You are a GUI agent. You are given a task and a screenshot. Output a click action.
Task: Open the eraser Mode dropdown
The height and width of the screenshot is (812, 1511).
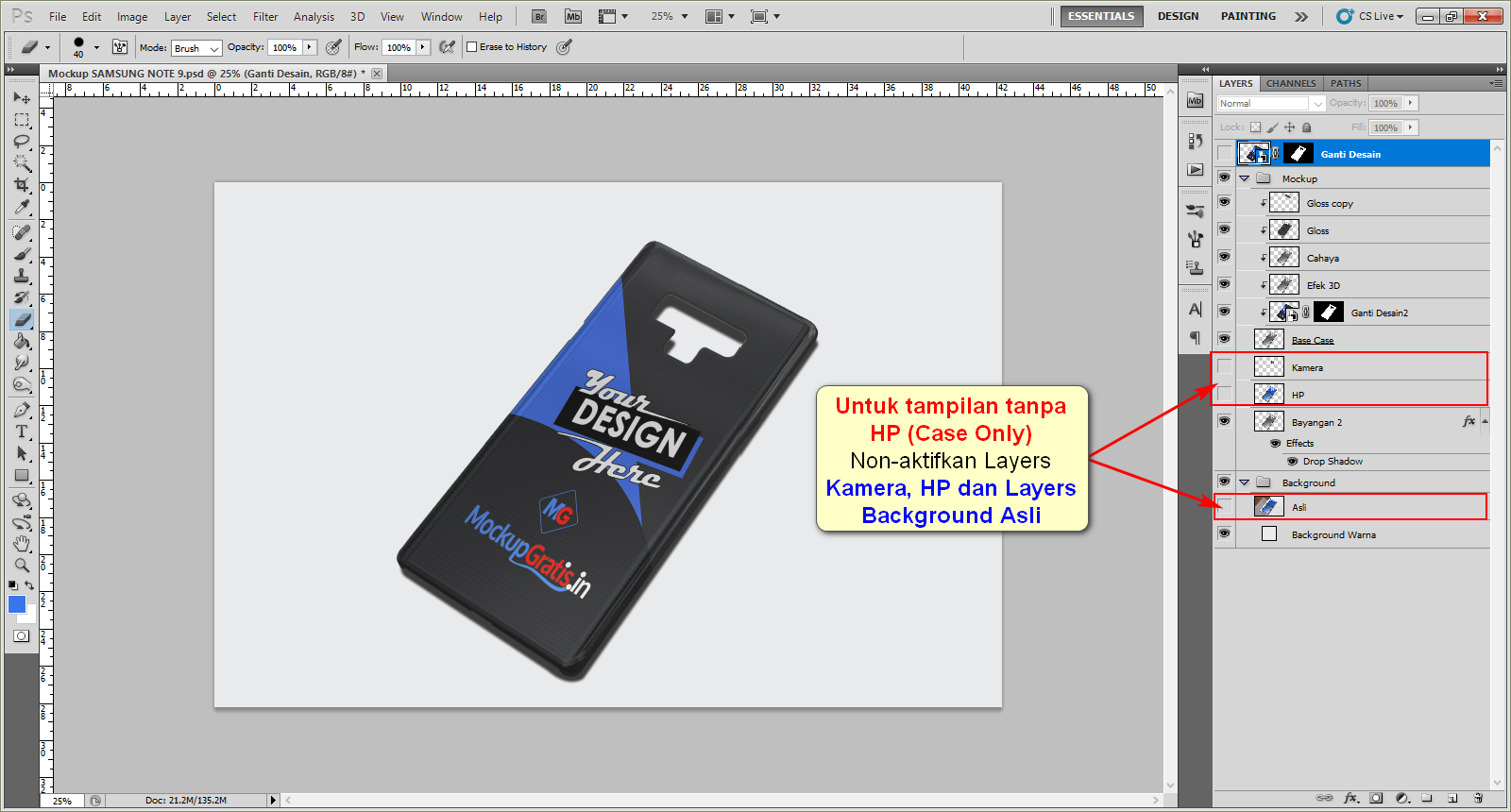tap(196, 48)
